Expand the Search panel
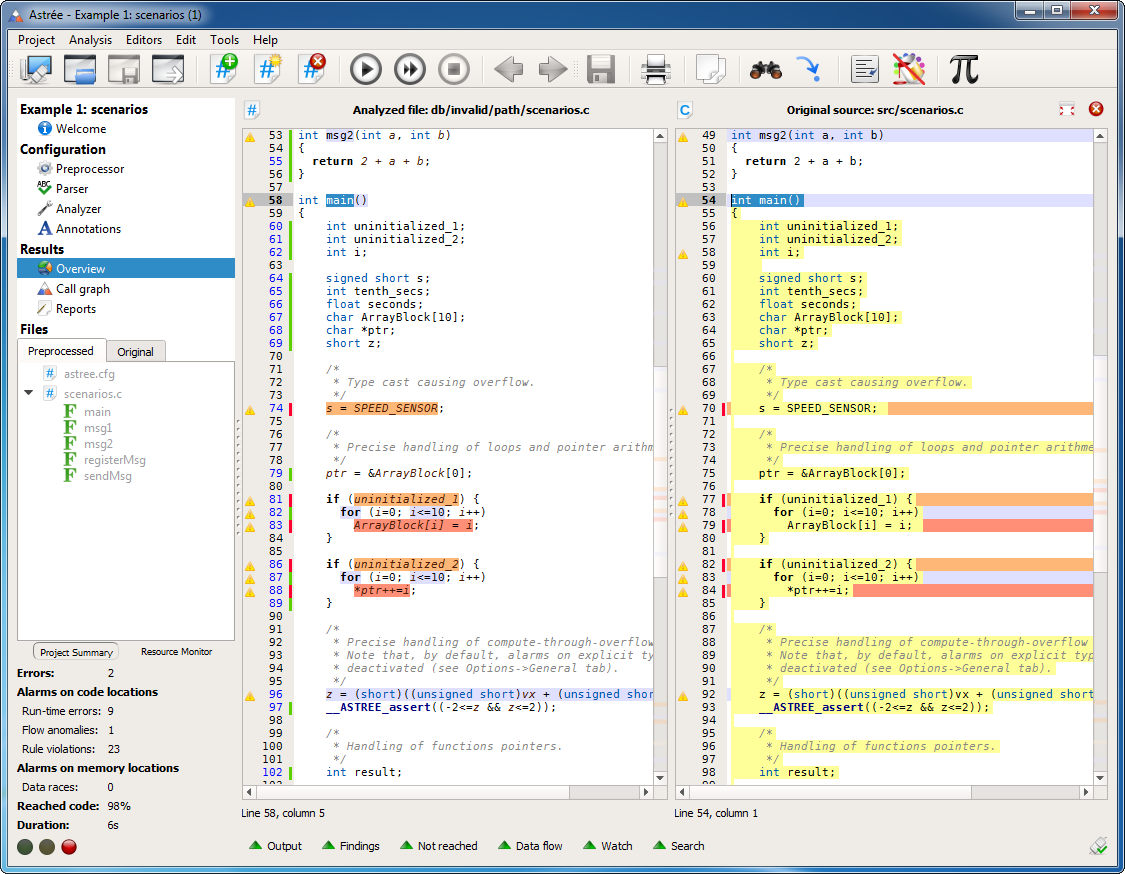Screen dimensions: 1125x874 (x=679, y=846)
